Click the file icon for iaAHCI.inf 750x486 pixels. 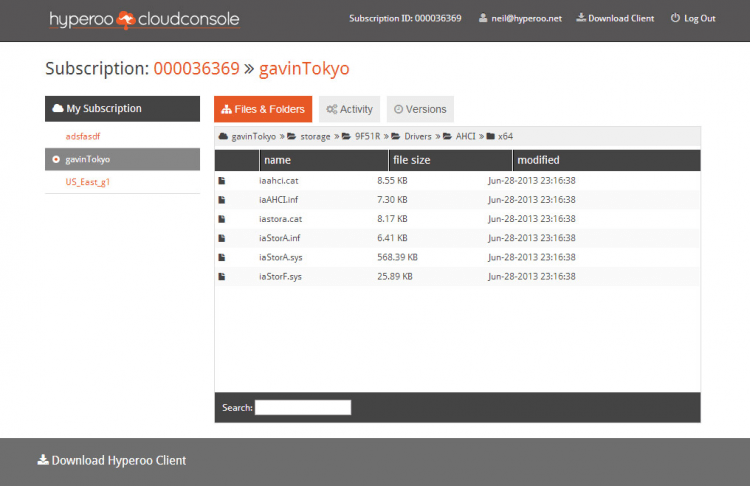point(221,199)
